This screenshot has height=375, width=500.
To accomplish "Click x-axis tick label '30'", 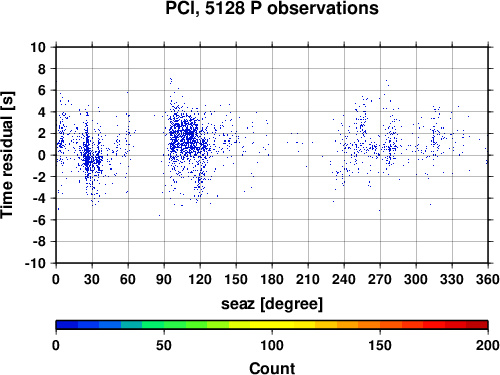I will [92, 279].
